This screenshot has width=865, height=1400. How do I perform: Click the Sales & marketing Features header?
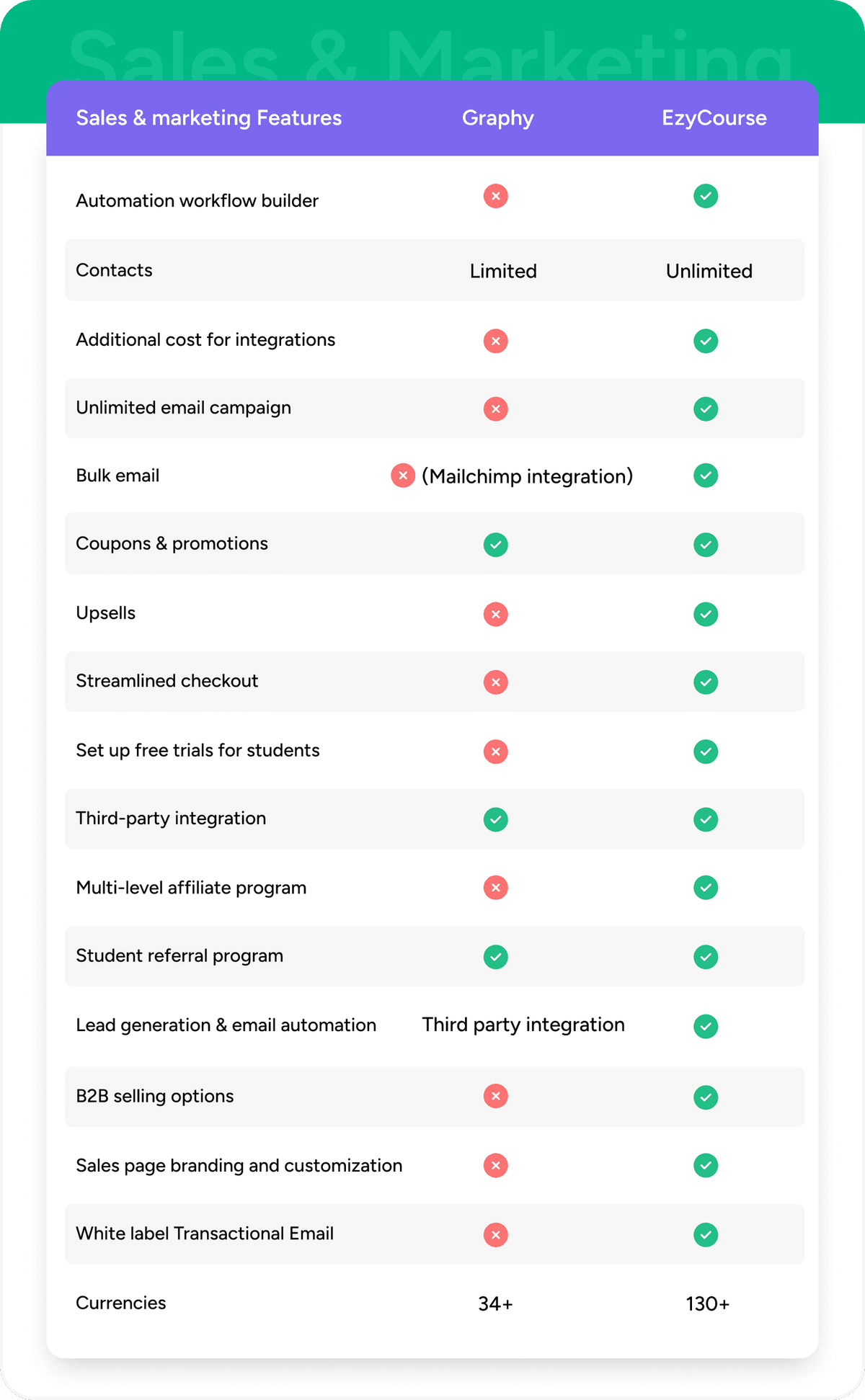[209, 118]
